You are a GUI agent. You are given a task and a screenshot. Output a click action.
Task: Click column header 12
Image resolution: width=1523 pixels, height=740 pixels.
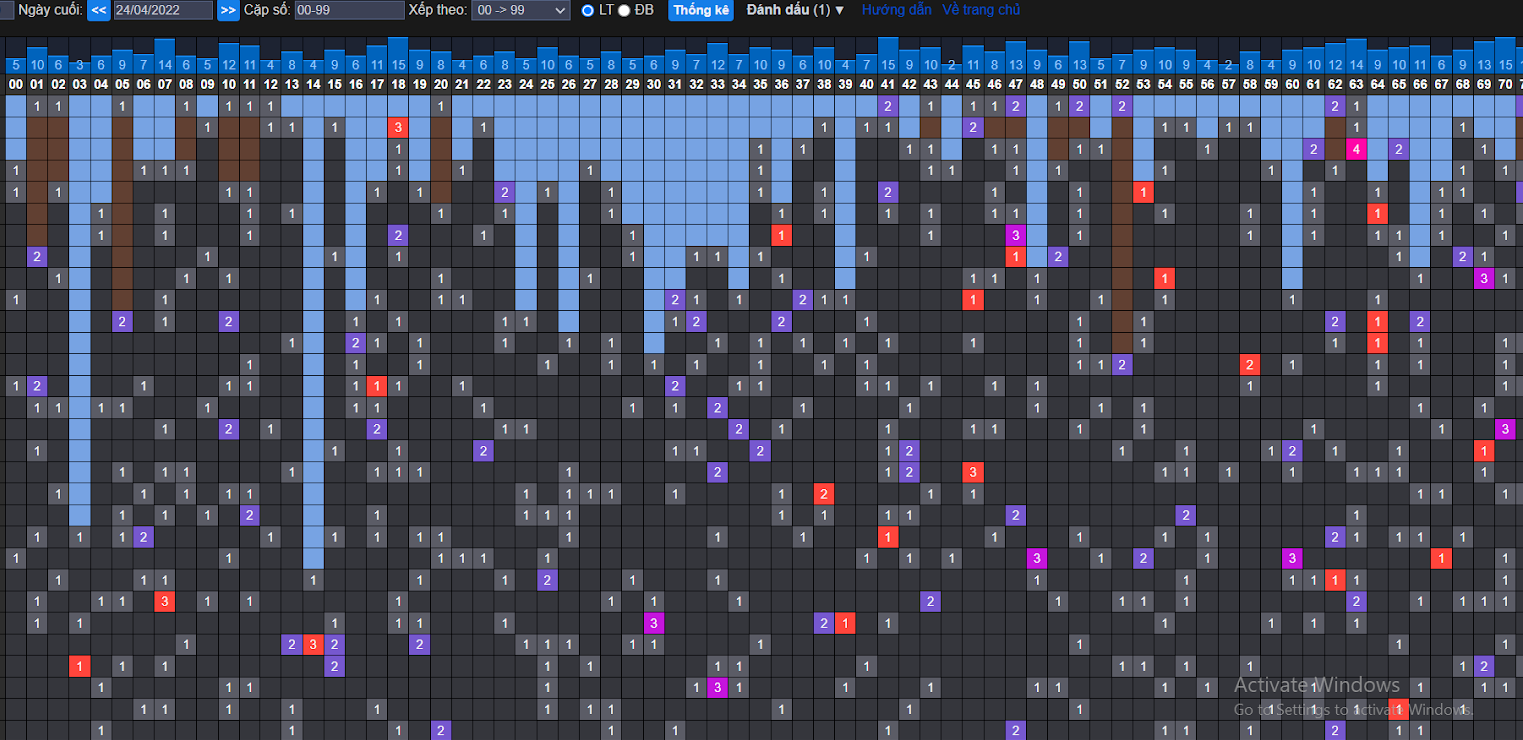tap(270, 85)
